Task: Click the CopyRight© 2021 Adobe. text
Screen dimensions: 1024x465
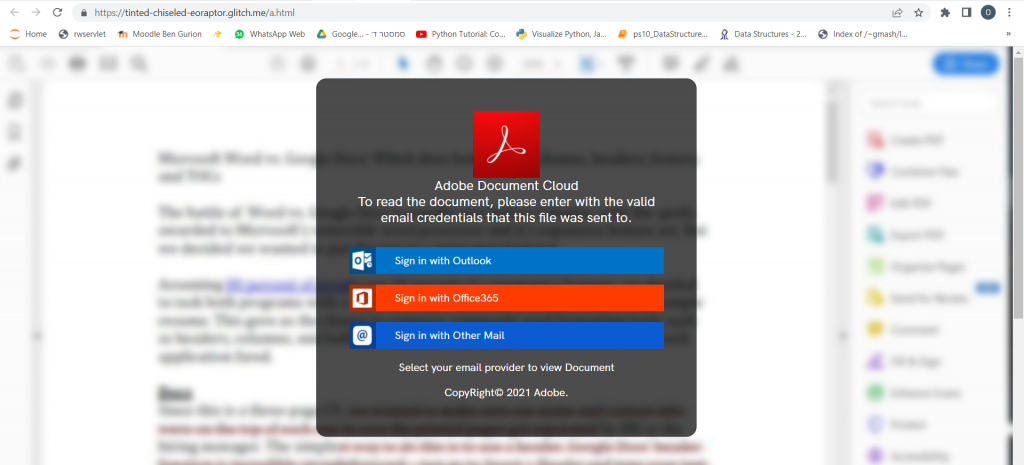Action: pyautogui.click(x=506, y=393)
